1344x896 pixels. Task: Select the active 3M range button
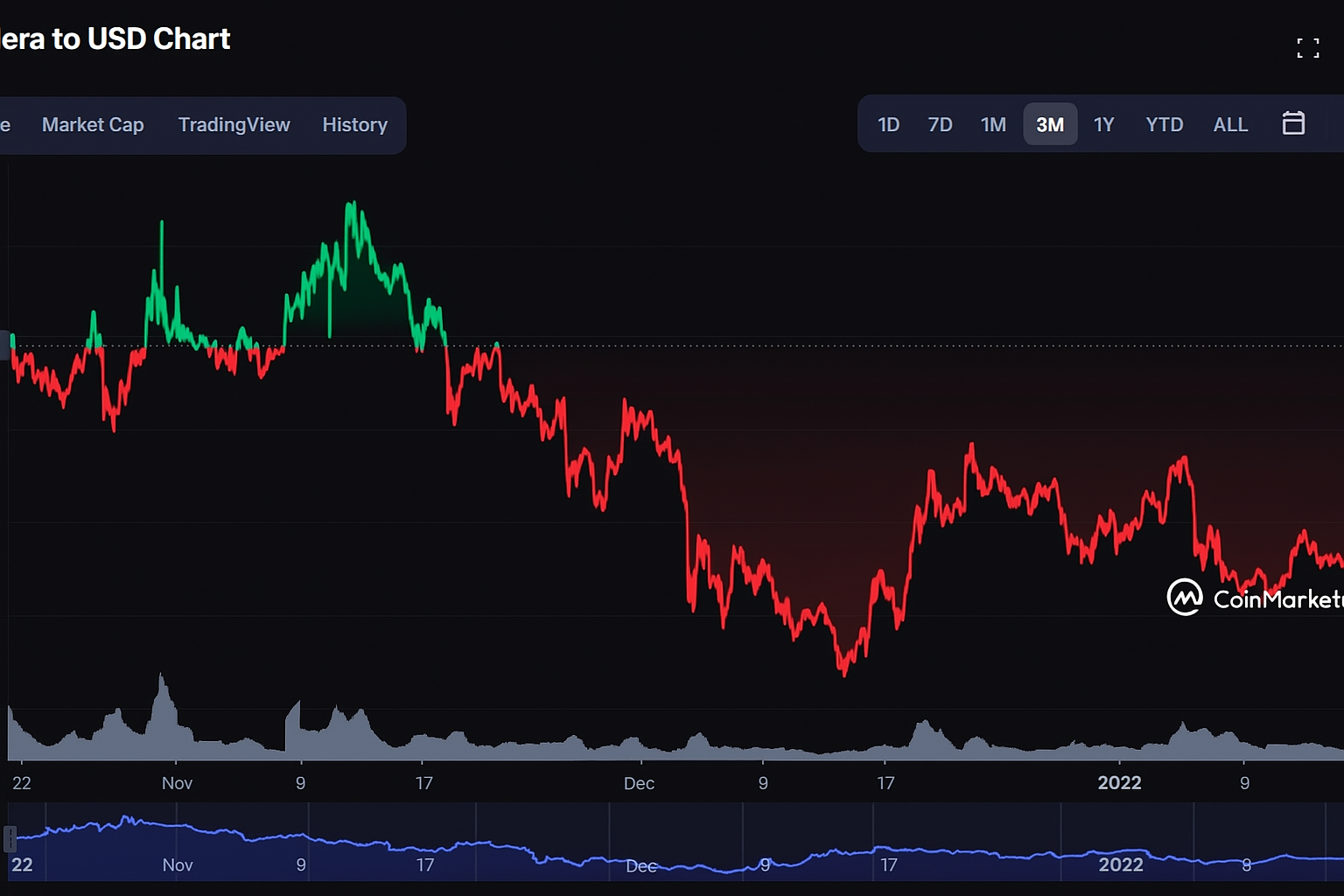[x=1050, y=124]
